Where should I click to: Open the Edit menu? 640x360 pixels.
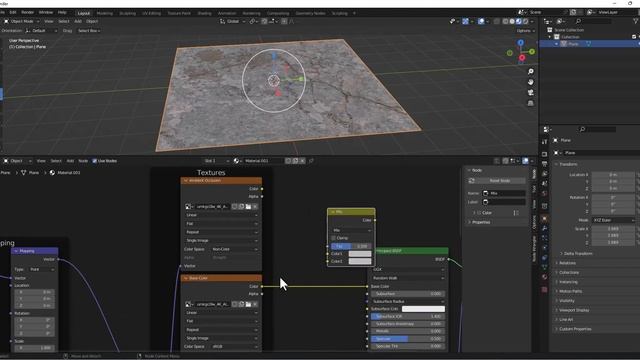coord(13,13)
